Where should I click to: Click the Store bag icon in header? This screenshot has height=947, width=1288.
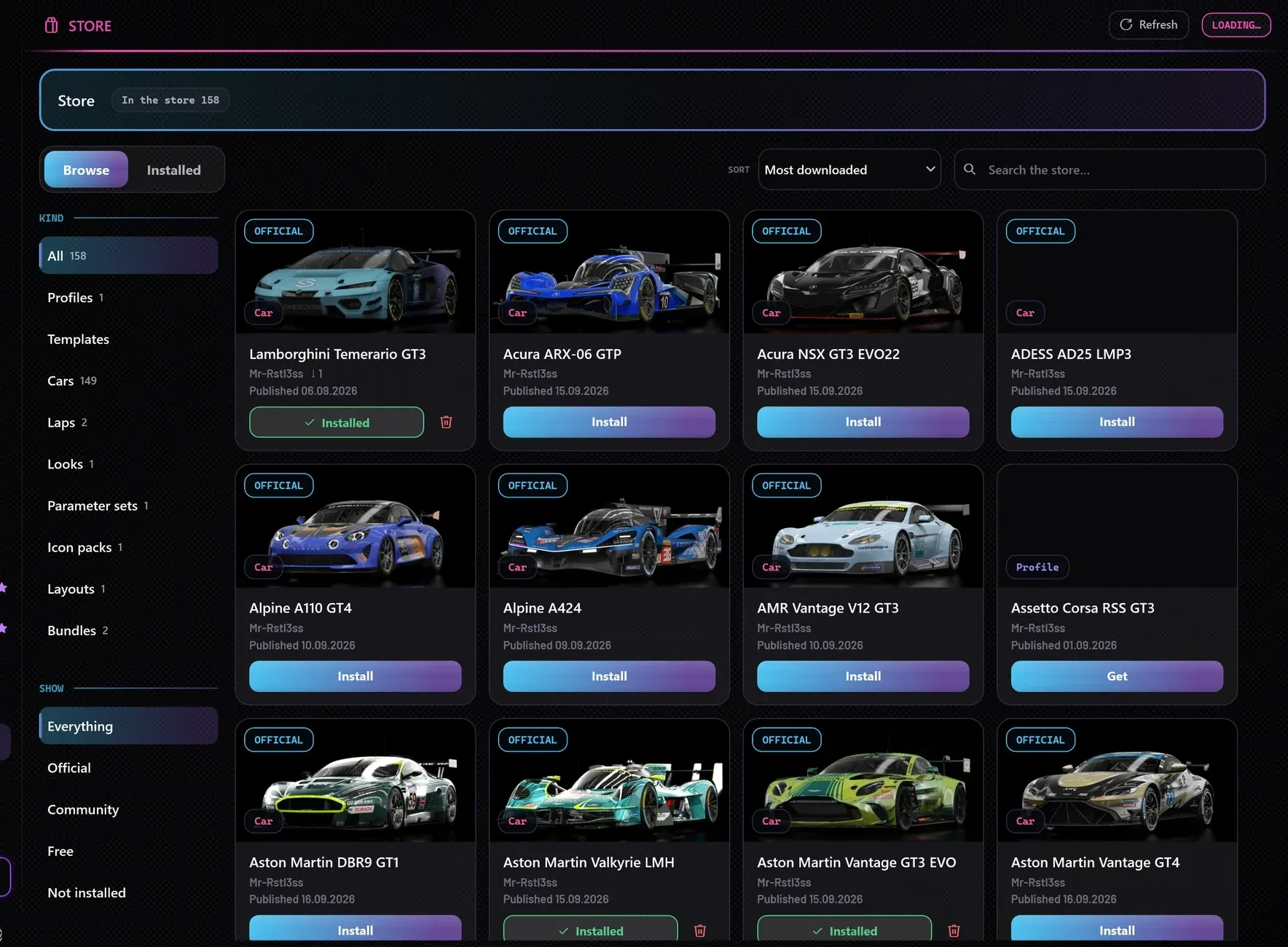coord(51,25)
